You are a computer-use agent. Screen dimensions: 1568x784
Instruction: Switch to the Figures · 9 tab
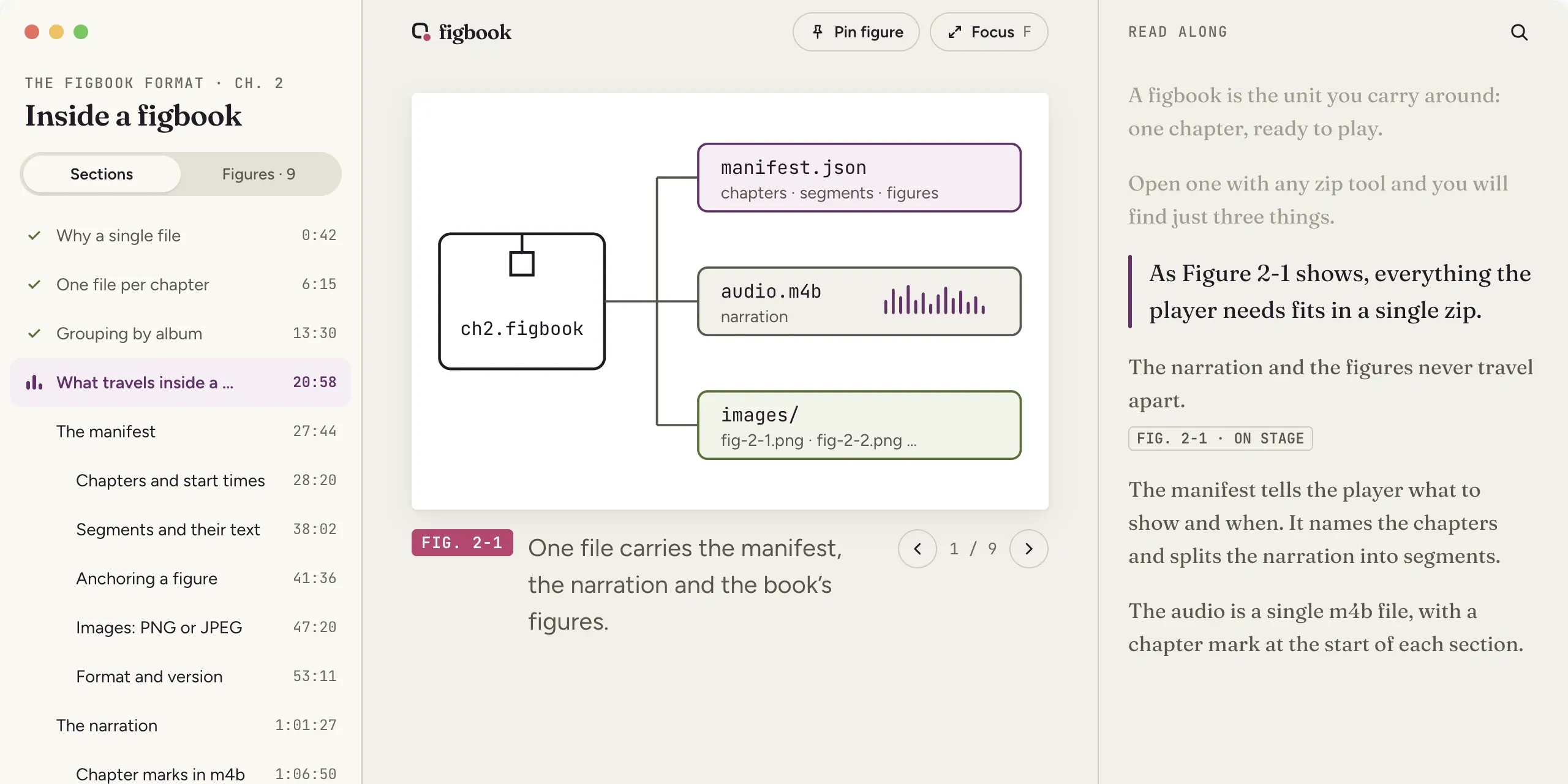tap(258, 174)
